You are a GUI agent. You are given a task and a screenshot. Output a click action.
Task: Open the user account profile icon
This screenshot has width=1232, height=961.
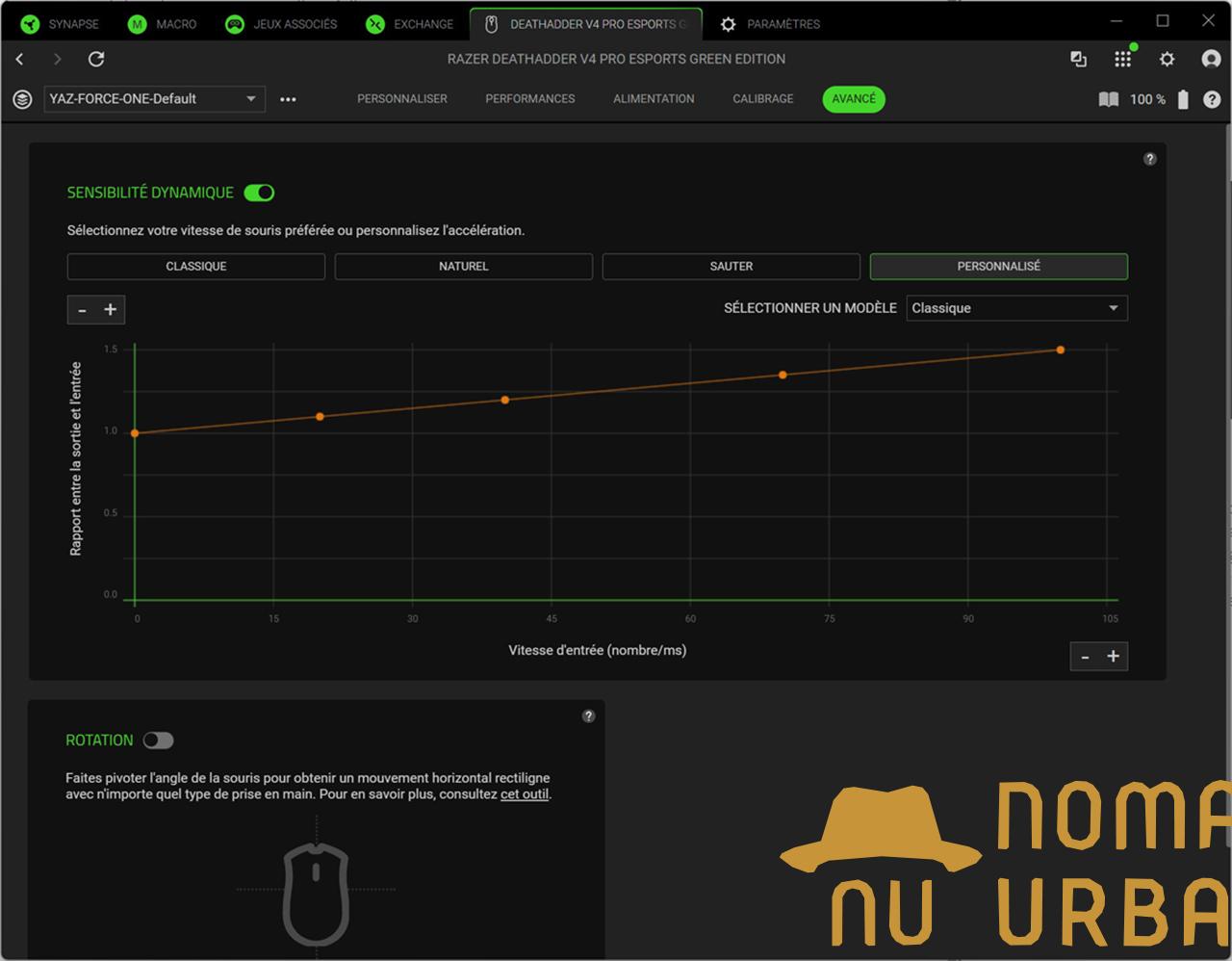(1211, 60)
